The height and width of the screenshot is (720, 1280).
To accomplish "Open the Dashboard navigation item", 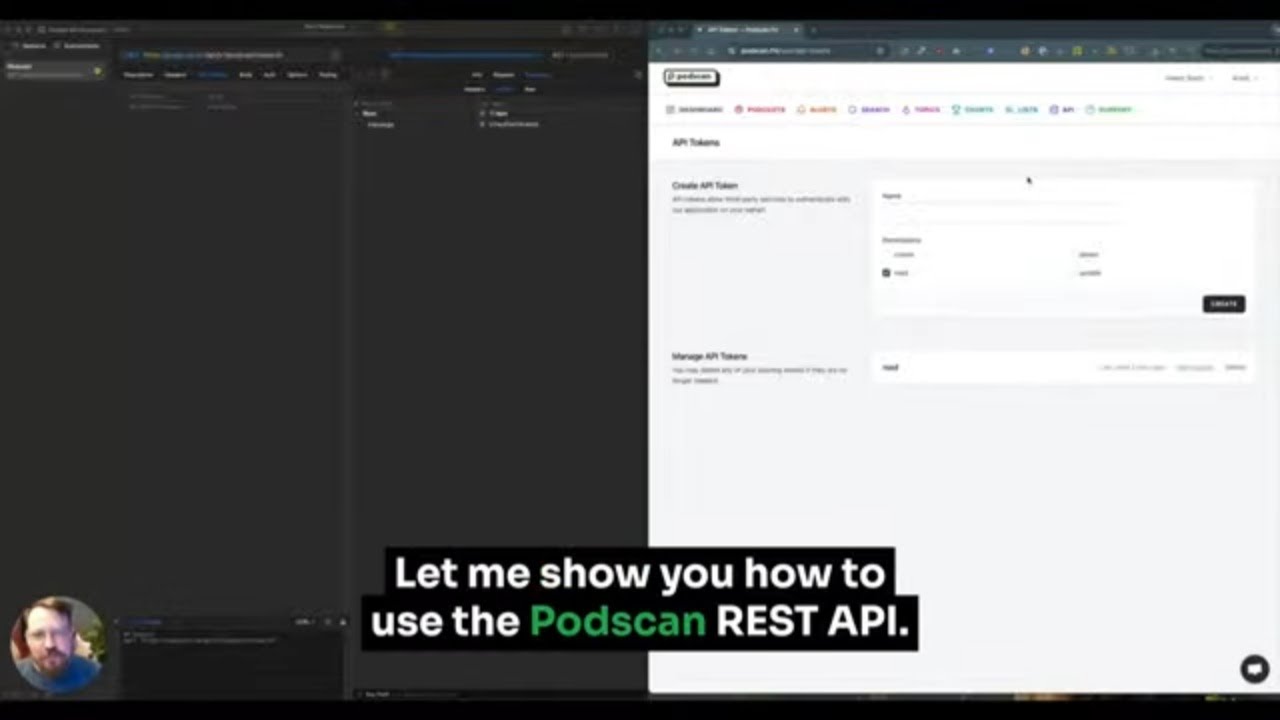I will point(695,110).
